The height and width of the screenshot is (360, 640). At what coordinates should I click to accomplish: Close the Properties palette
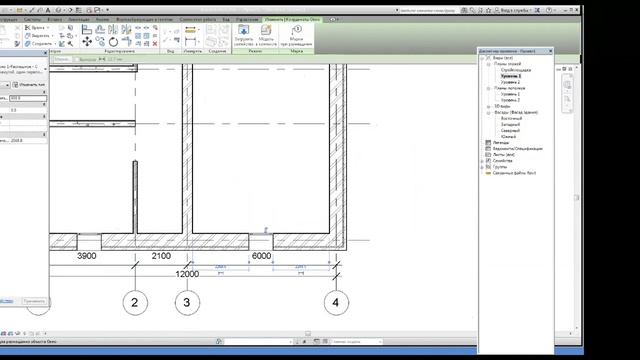(45, 53)
